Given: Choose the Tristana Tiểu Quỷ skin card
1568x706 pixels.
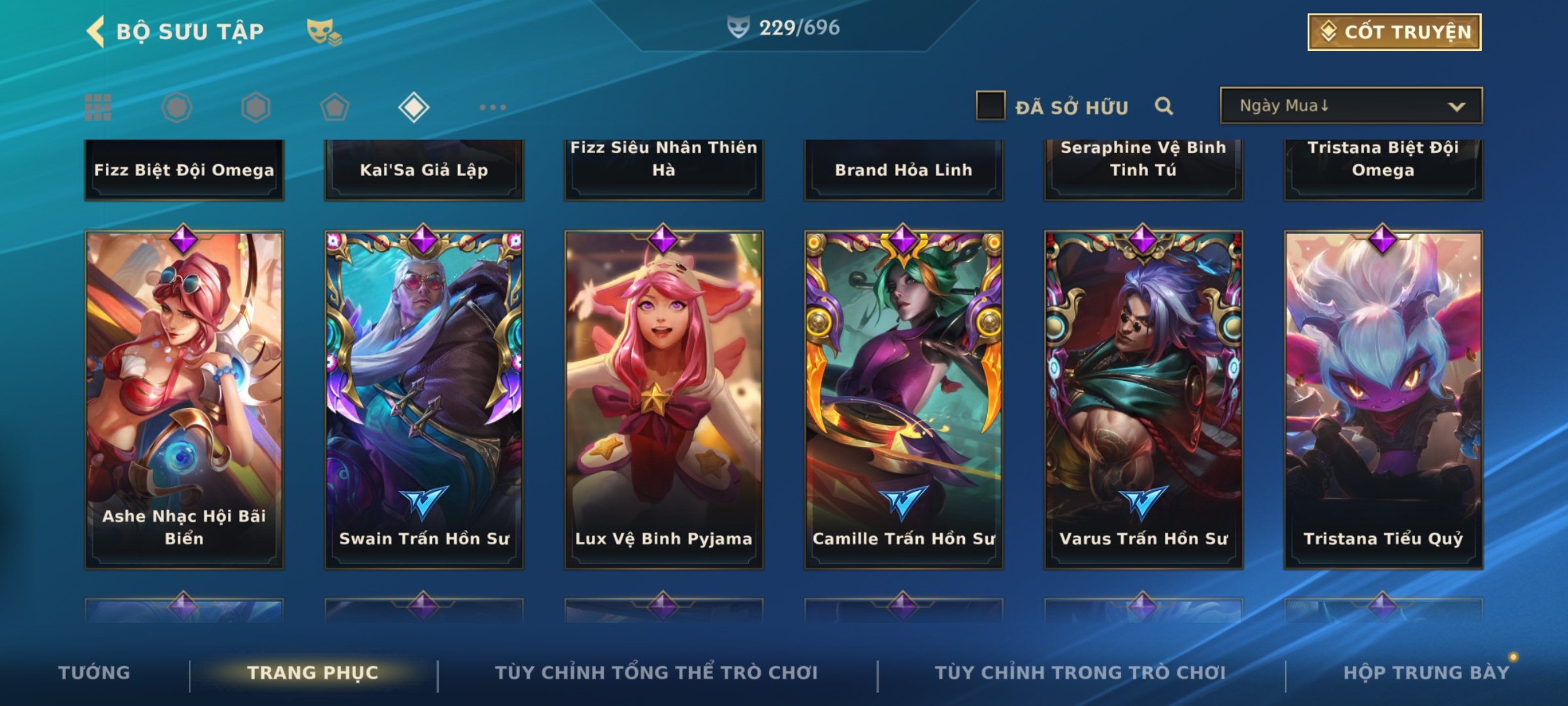Looking at the screenshot, I should click(1383, 399).
